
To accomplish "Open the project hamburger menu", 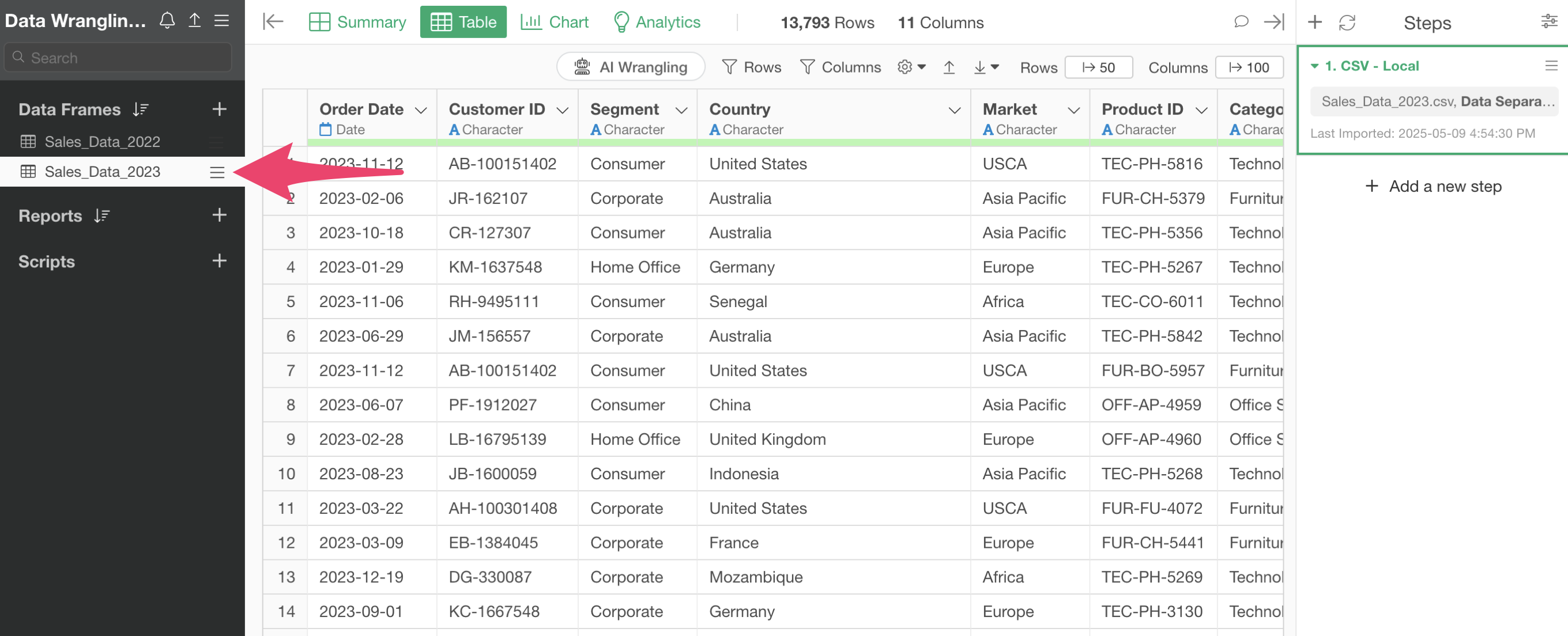I will click(x=221, y=21).
